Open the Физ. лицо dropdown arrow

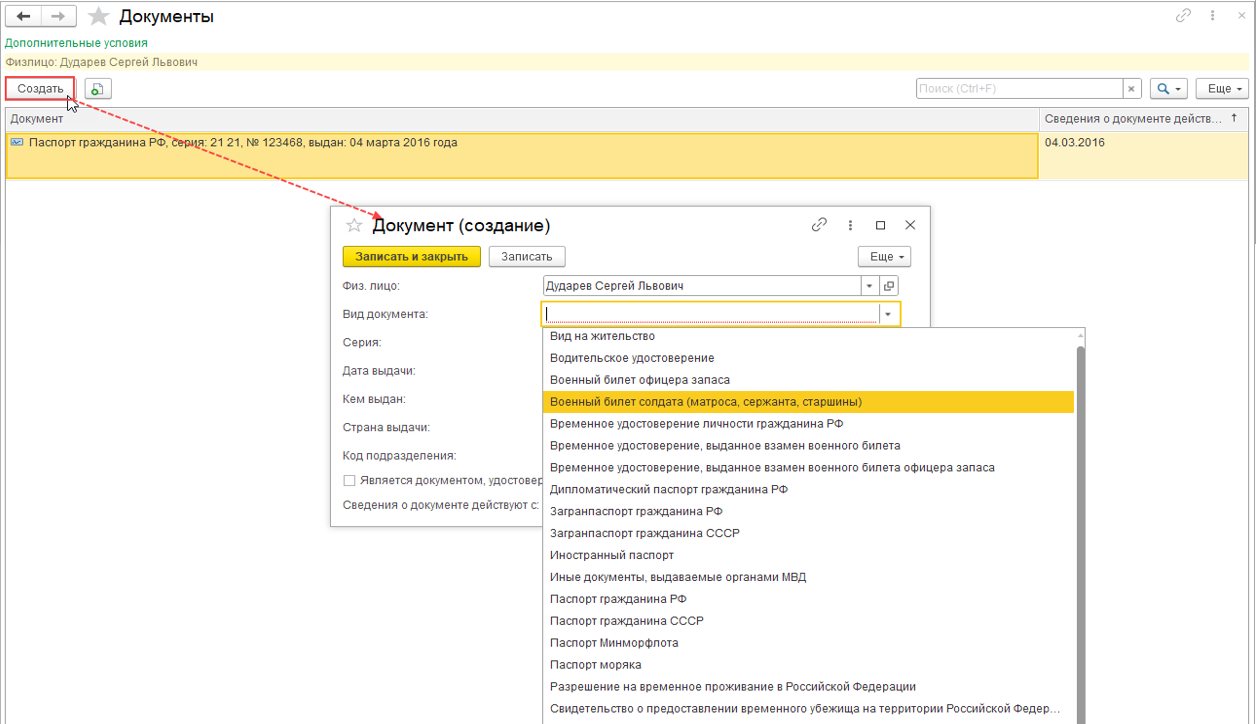[869, 286]
